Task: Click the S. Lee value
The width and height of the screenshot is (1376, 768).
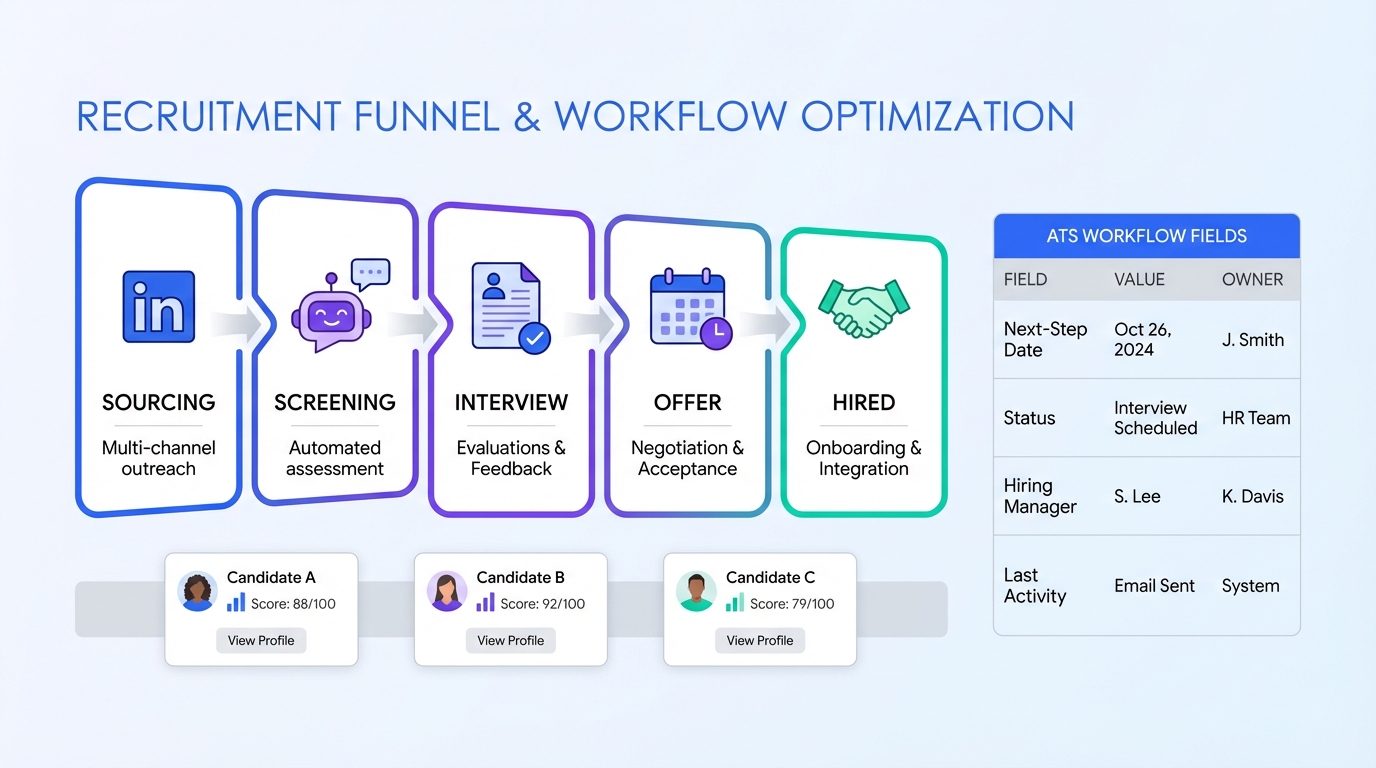Action: [1137, 496]
